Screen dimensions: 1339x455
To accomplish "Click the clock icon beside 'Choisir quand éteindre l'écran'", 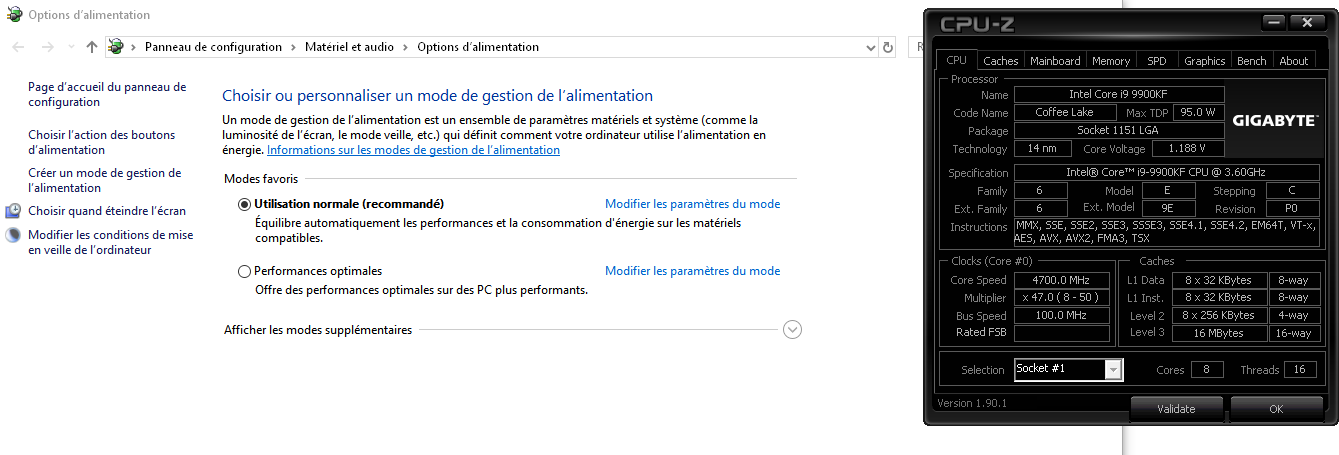I will 13,211.
